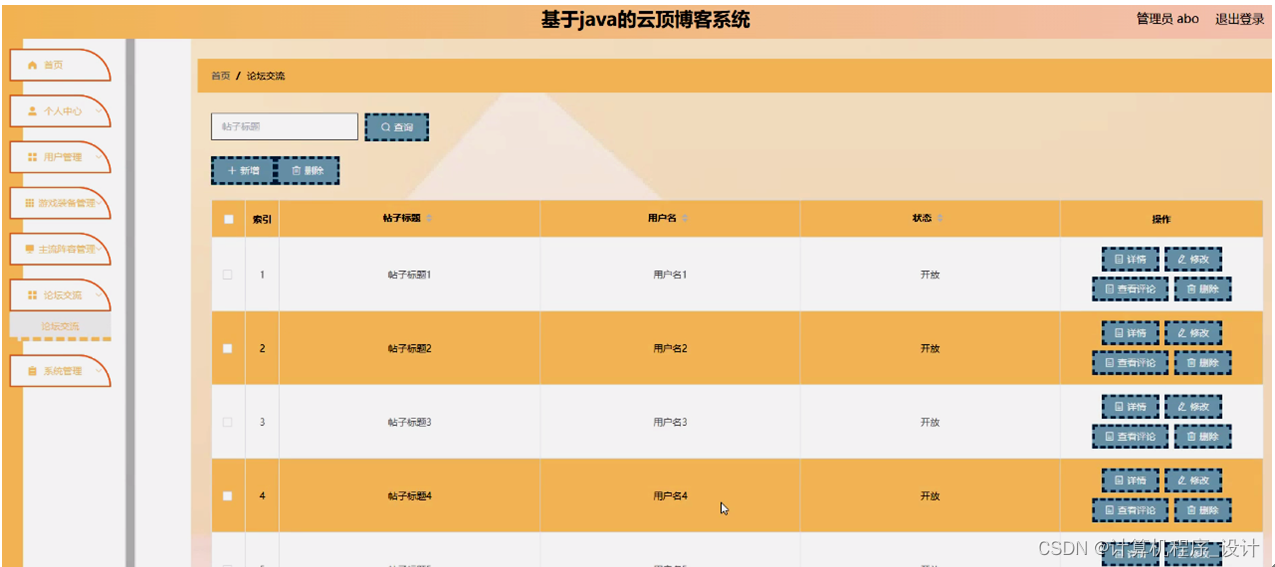
Task: Focus the 帖子标题 search field
Action: point(284,126)
